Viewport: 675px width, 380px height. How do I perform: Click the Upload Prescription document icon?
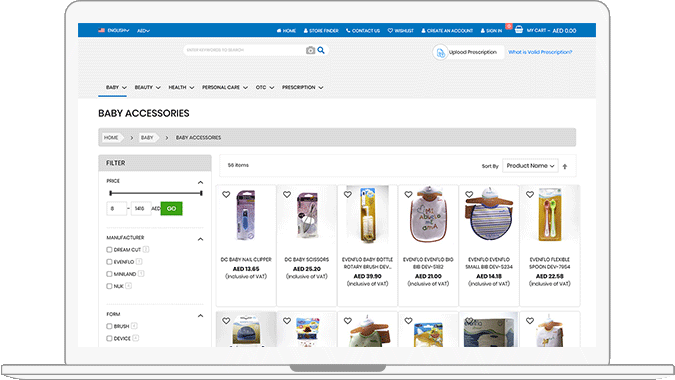click(x=440, y=53)
